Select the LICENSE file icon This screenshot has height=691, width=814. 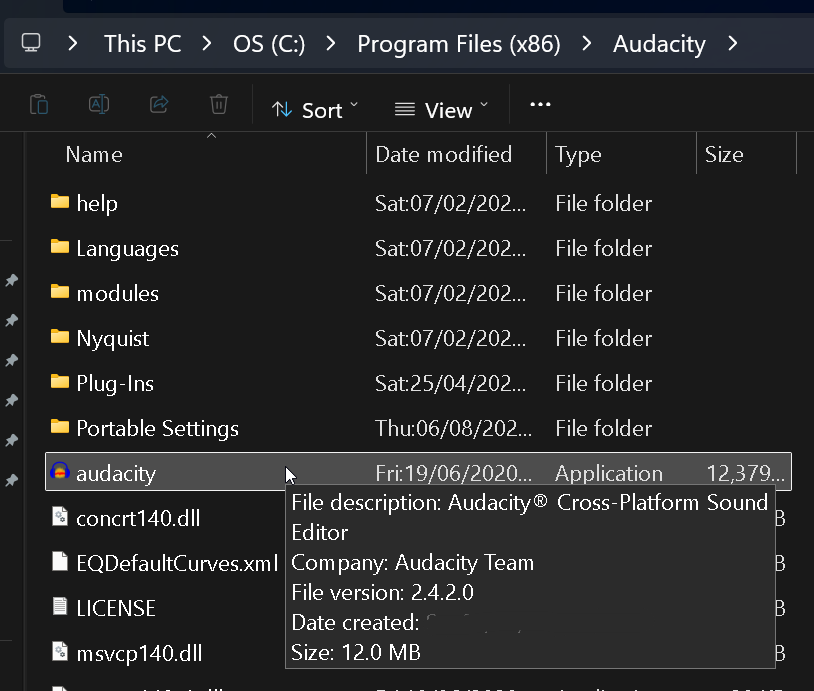point(60,606)
